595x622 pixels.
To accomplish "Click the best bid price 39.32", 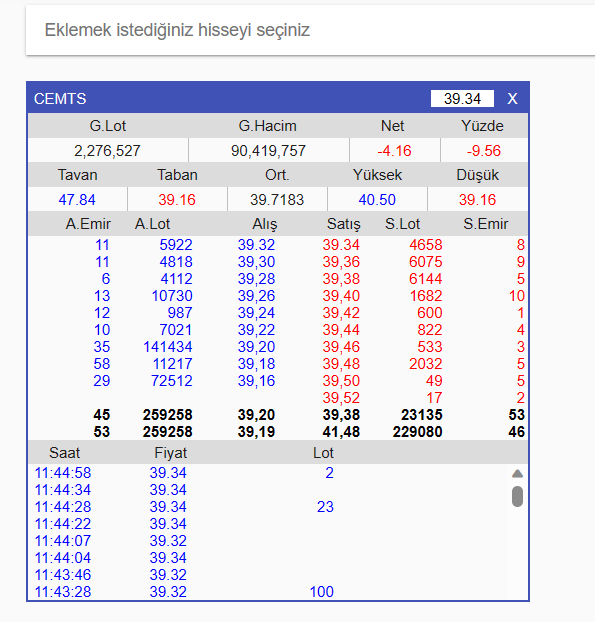I will [256, 245].
